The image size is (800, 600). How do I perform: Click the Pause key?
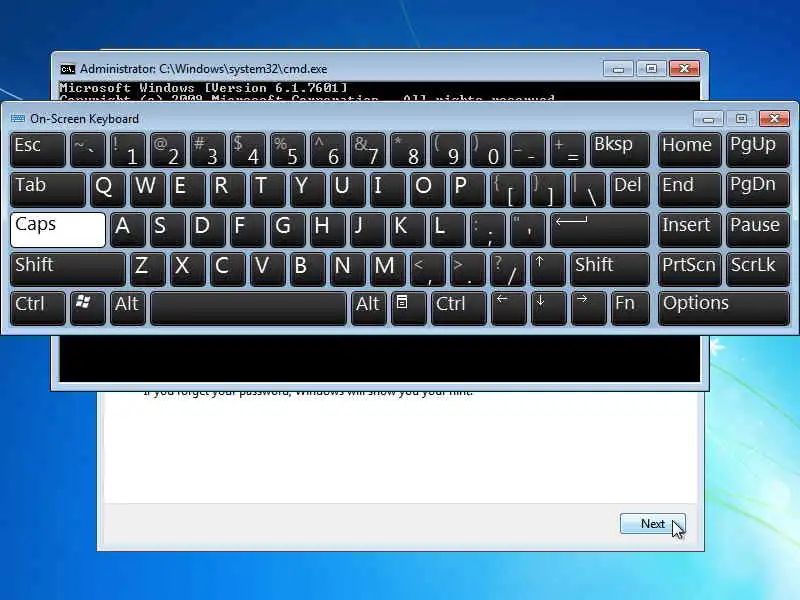758,230
